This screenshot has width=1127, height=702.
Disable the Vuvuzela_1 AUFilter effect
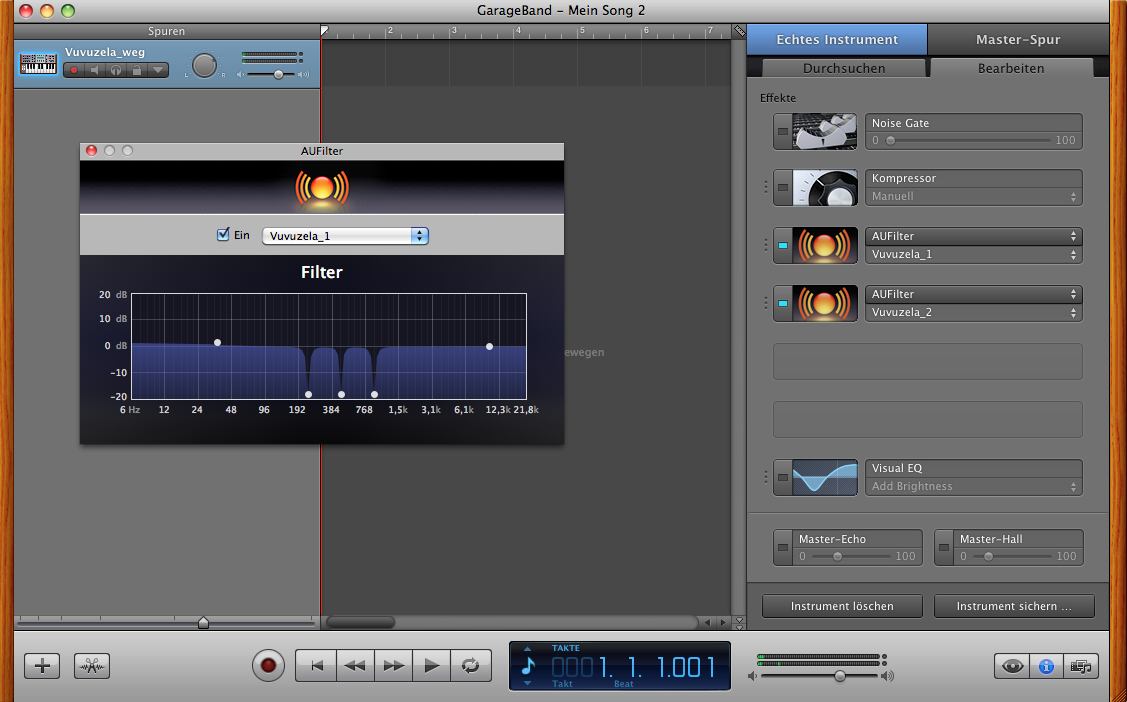tap(783, 246)
